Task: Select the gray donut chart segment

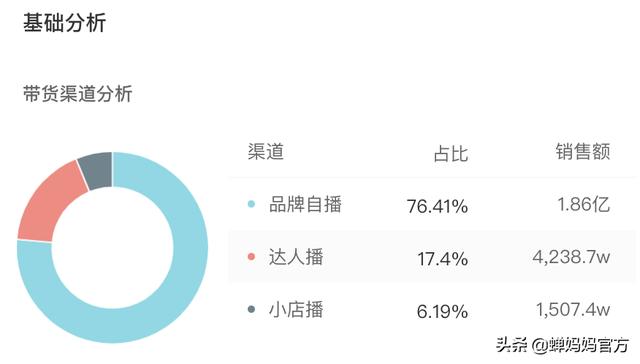Action: coord(97,169)
